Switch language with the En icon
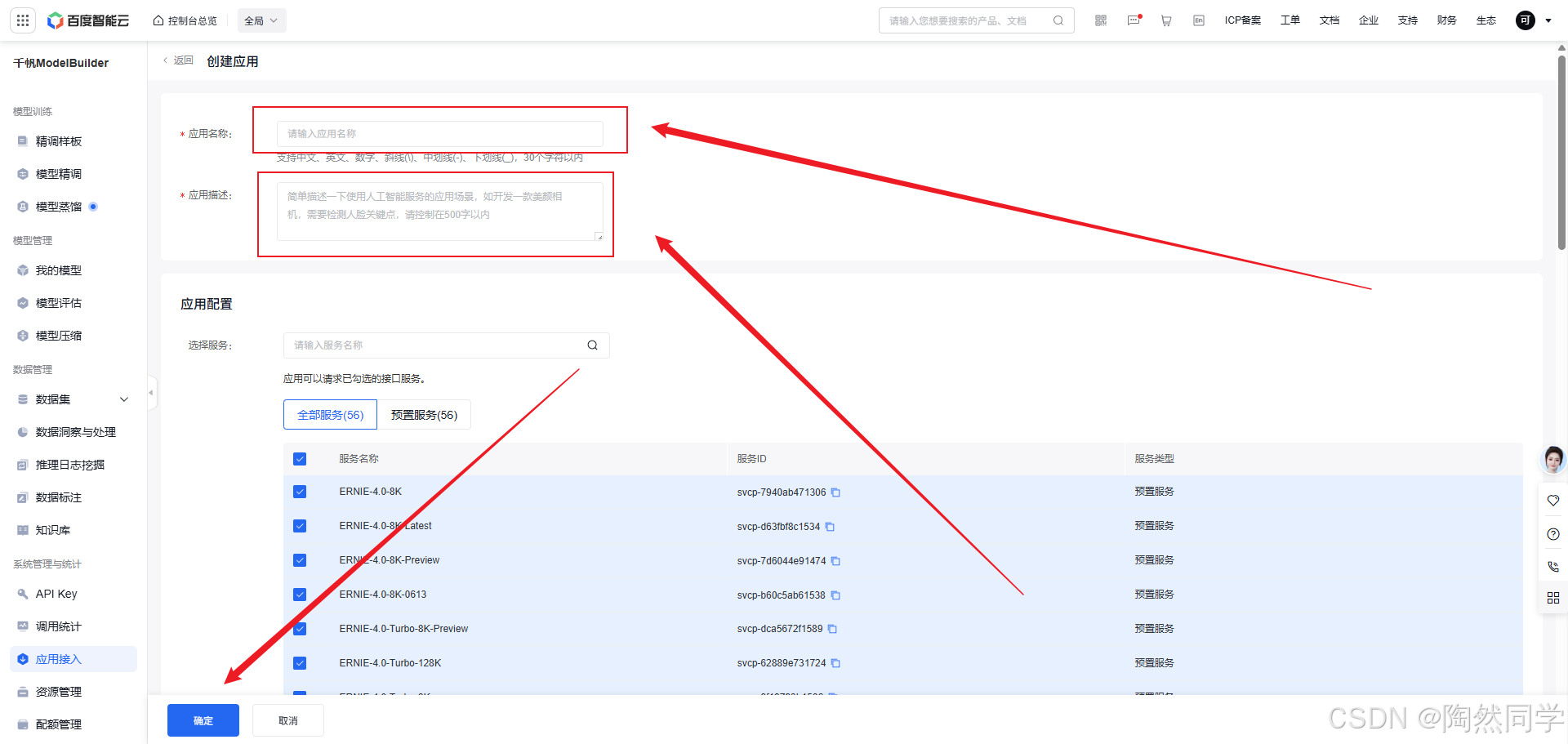This screenshot has height=744, width=1568. [1199, 20]
